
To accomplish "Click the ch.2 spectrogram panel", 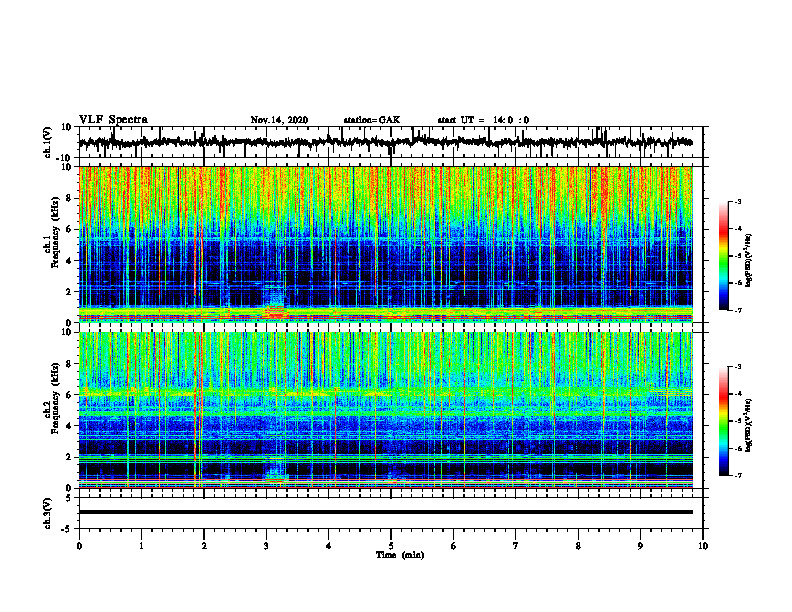I will [x=385, y=410].
